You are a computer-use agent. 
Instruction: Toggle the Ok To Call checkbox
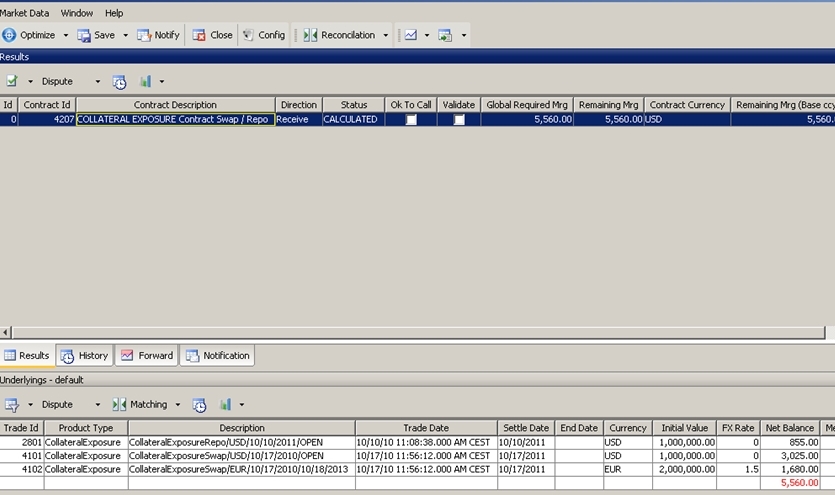[x=411, y=120]
